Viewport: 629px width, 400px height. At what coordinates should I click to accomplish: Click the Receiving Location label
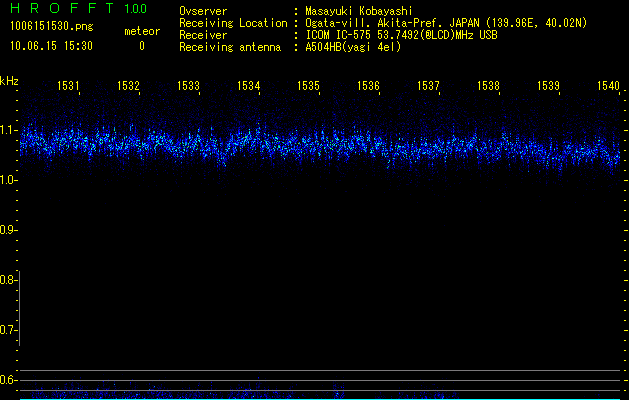click(233, 23)
